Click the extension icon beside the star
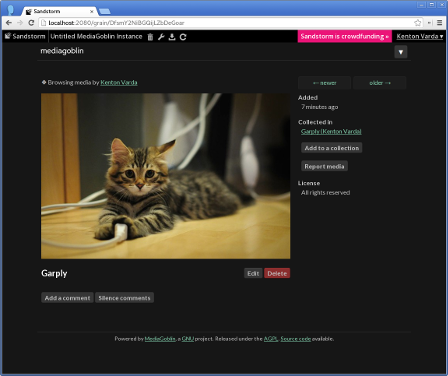This screenshot has width=448, height=376. (x=430, y=23)
